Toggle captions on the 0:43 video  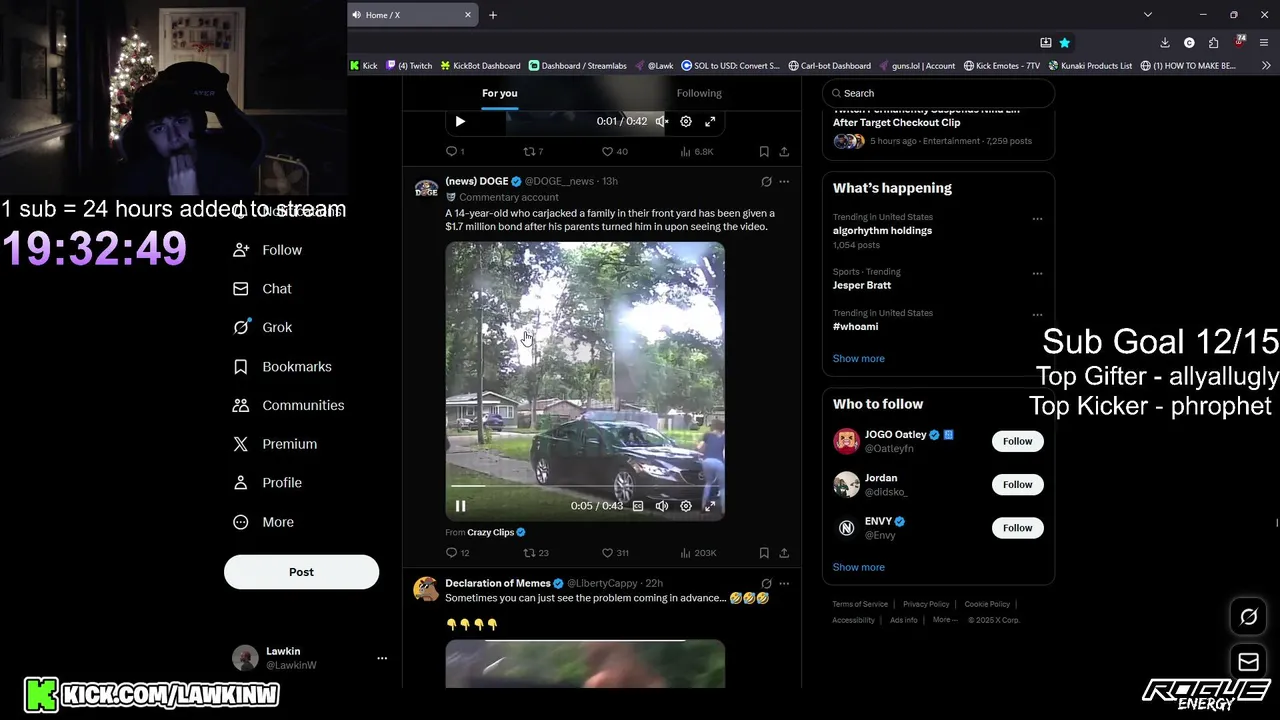[638, 506]
